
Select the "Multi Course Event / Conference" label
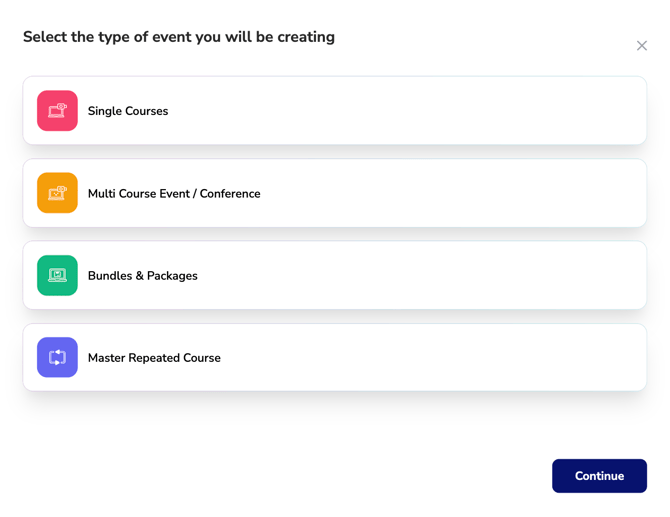pos(174,194)
